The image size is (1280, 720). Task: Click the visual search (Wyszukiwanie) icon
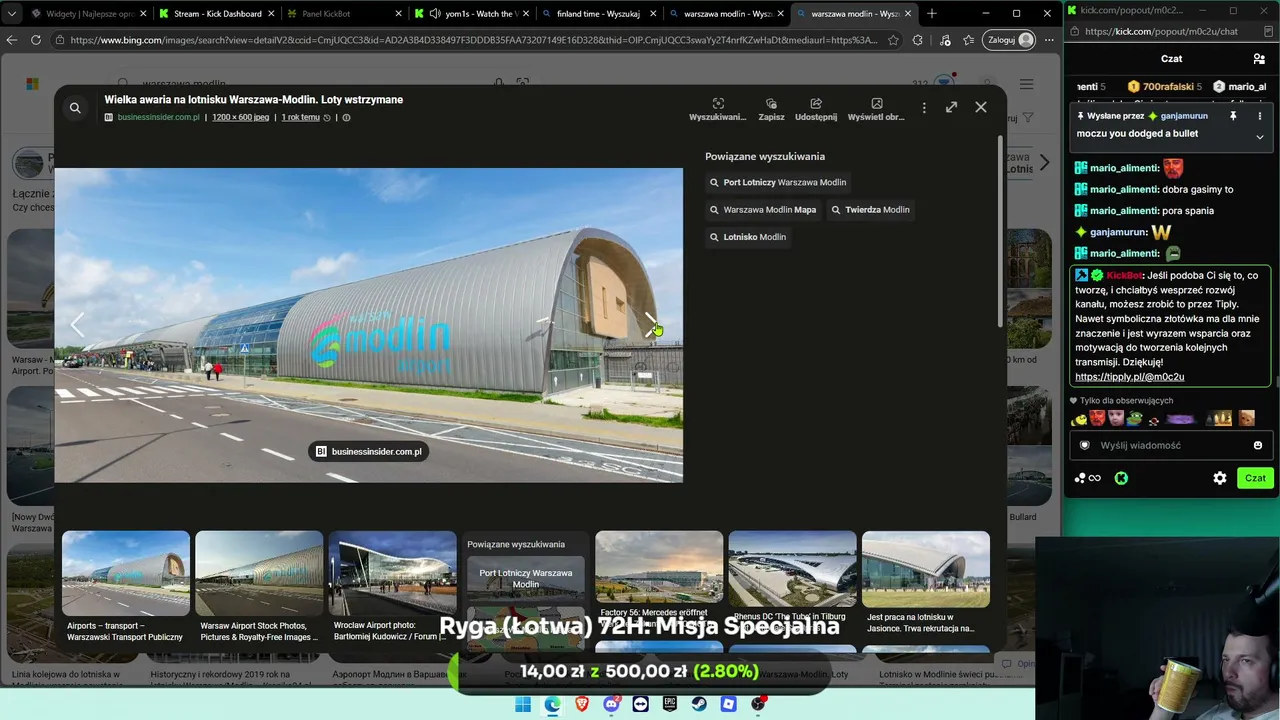pyautogui.click(x=717, y=109)
